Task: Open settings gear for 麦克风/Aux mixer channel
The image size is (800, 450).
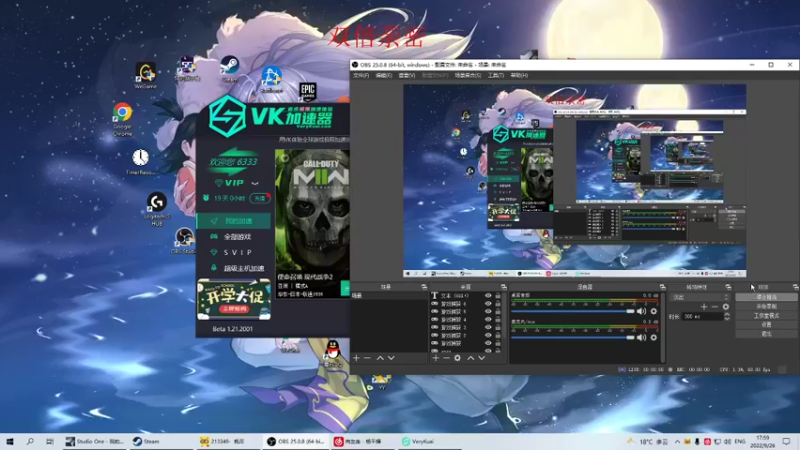Action: pyautogui.click(x=654, y=337)
